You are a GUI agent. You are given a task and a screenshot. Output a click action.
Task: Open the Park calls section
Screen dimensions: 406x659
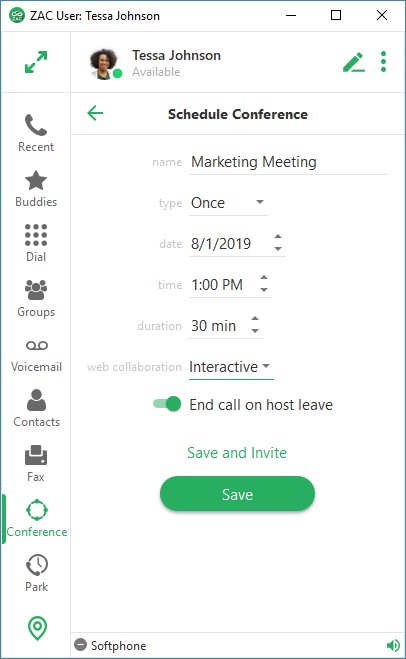point(37,573)
